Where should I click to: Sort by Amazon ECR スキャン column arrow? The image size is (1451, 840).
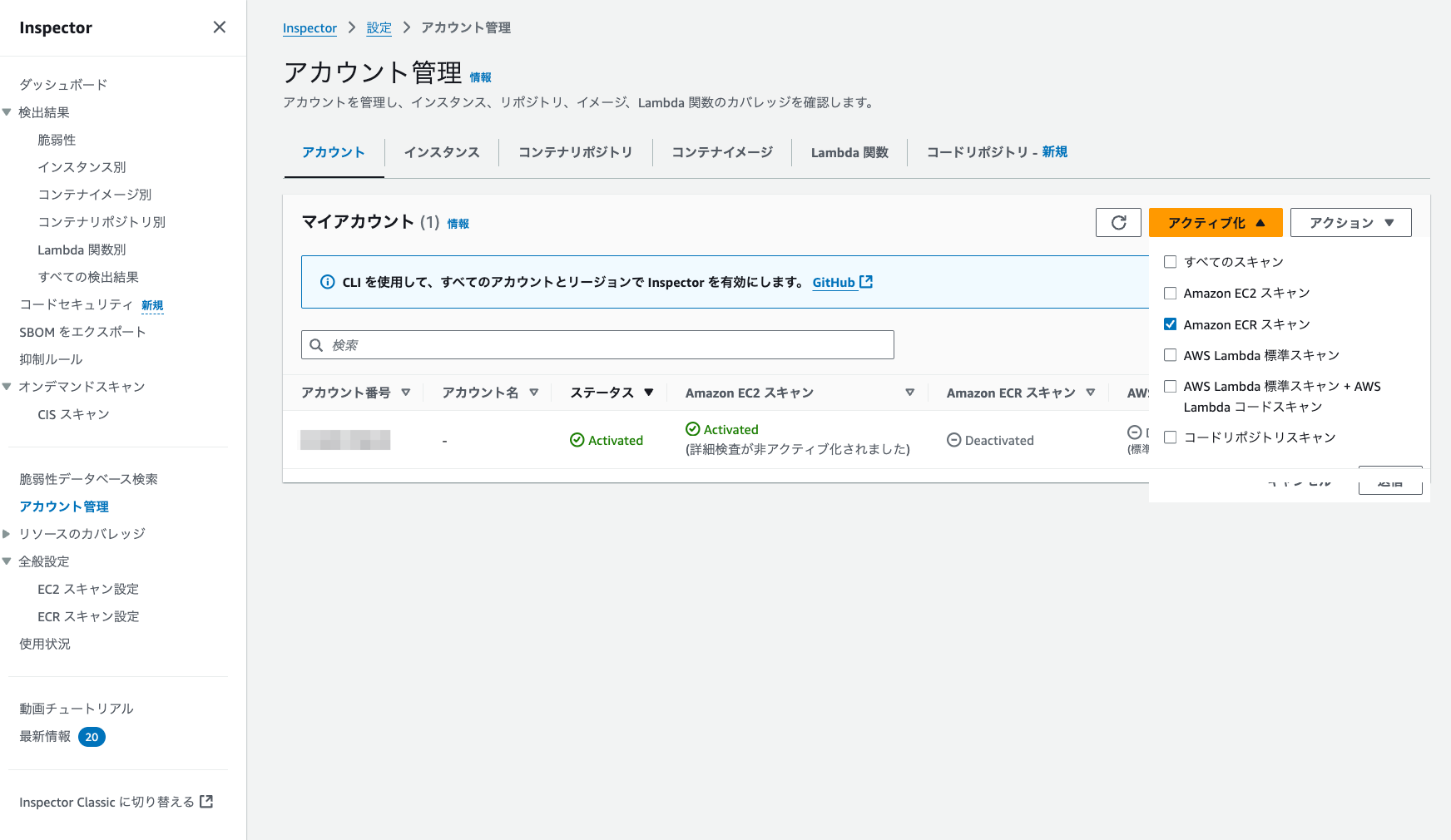pyautogui.click(x=1091, y=393)
